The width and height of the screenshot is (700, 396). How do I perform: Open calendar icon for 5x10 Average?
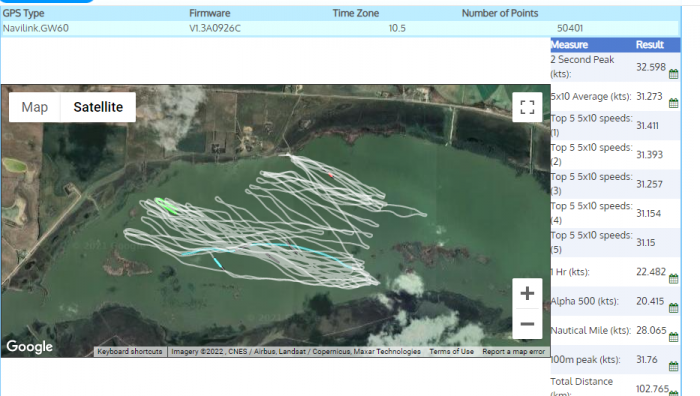674,103
